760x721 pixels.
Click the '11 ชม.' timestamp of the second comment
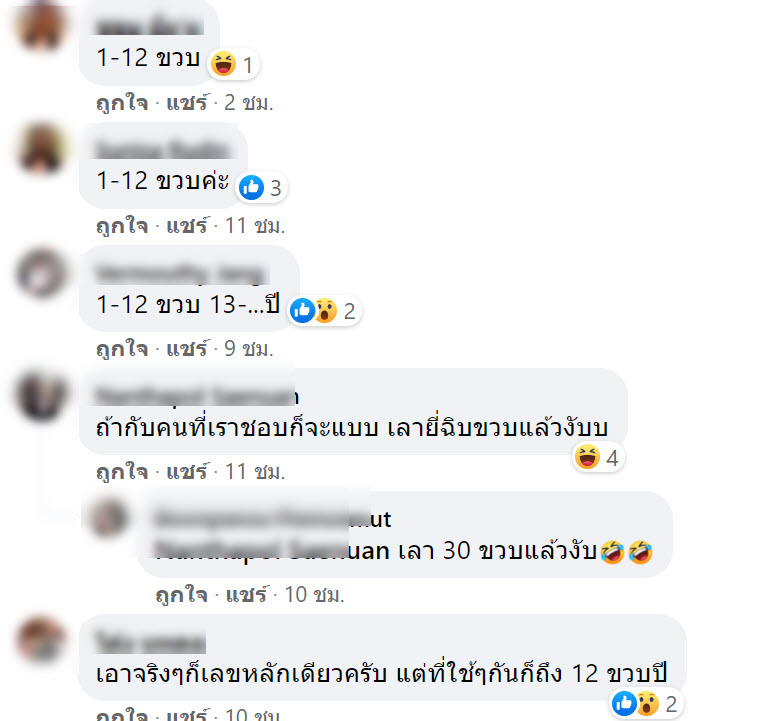pyautogui.click(x=255, y=226)
